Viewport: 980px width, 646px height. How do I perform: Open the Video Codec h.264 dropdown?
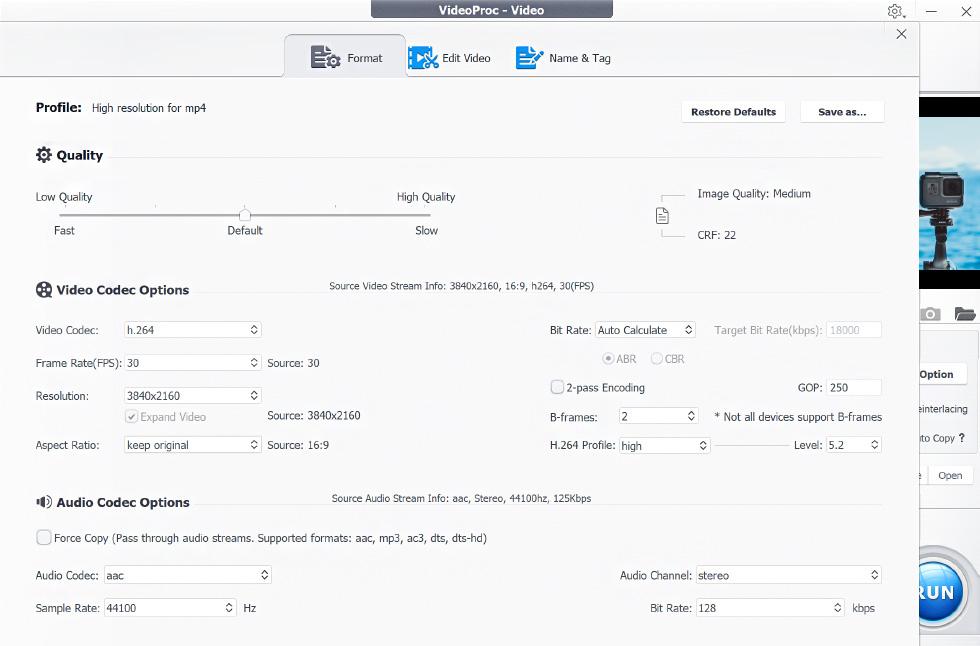pos(192,330)
